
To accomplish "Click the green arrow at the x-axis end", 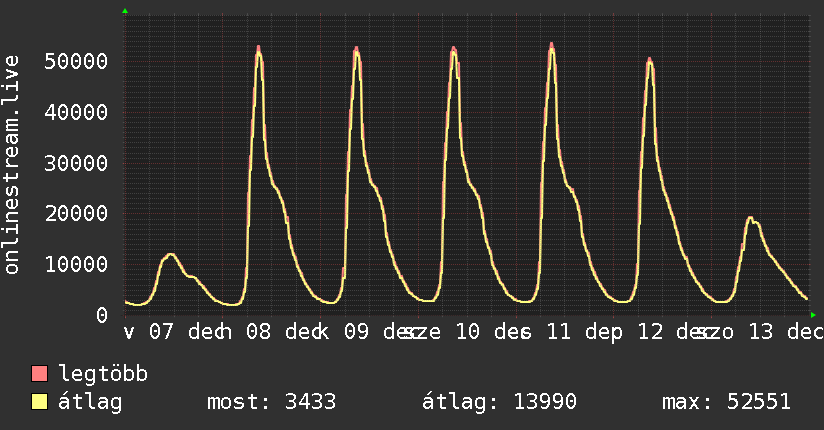I will click(813, 315).
